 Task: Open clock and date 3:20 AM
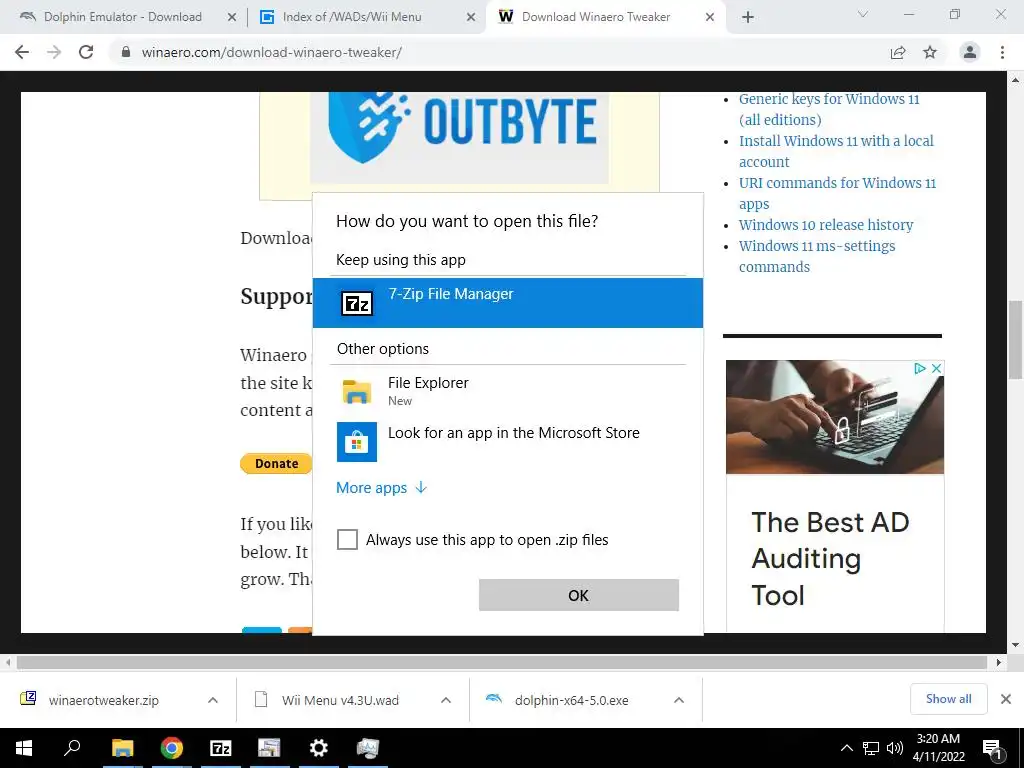tap(938, 748)
